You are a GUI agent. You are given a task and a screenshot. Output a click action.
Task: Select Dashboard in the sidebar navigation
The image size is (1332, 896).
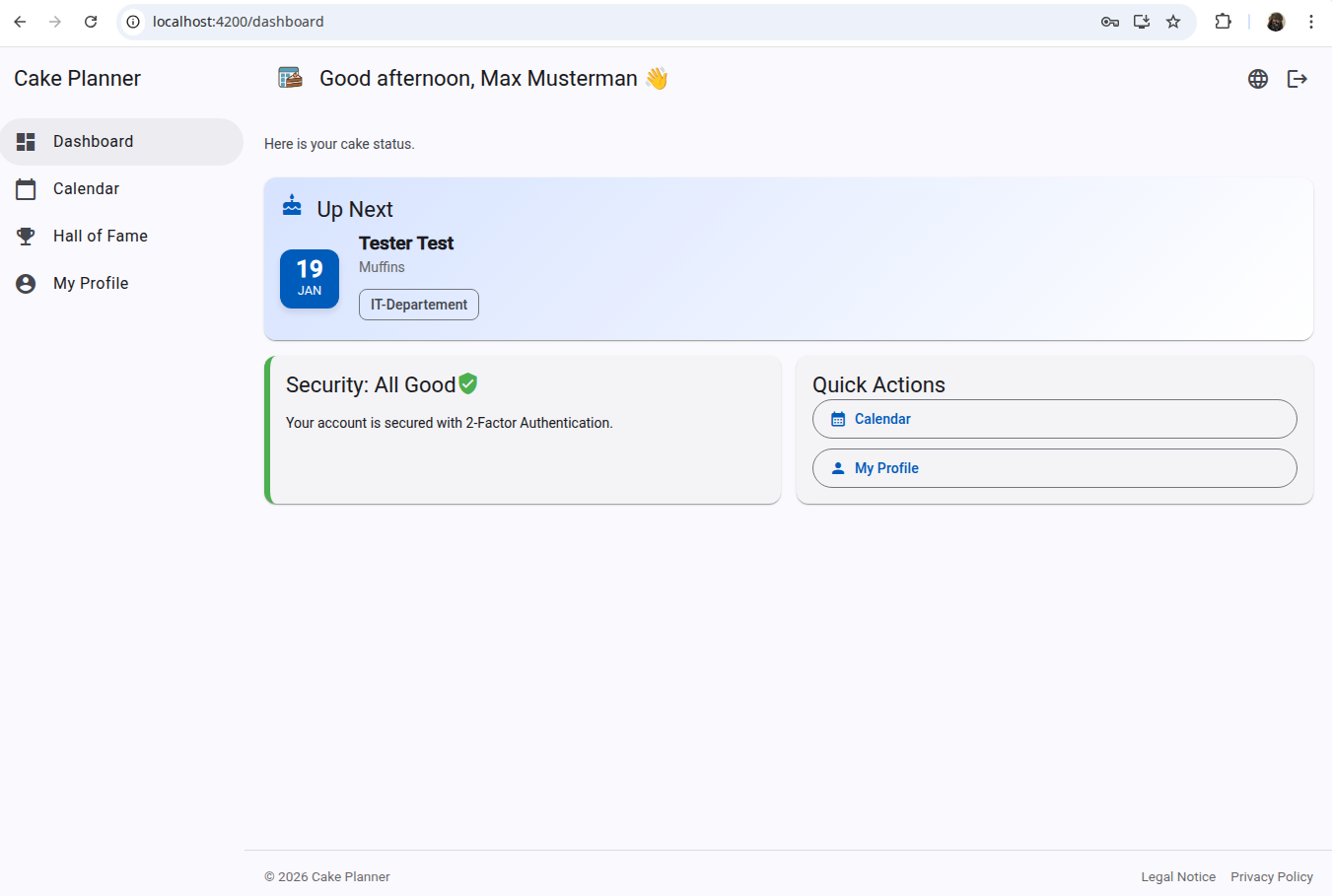tap(93, 141)
